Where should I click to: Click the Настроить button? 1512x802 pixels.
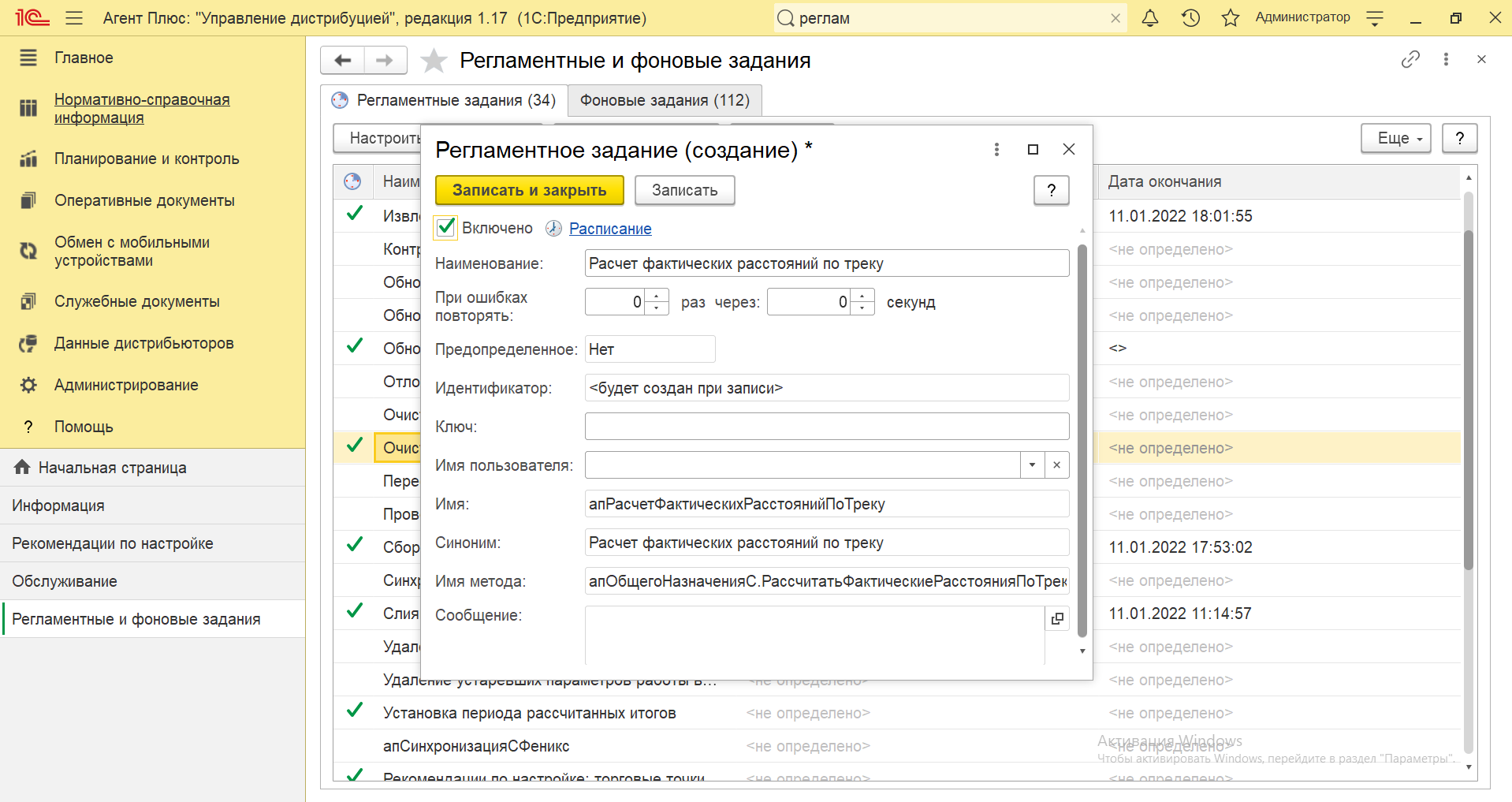click(378, 138)
